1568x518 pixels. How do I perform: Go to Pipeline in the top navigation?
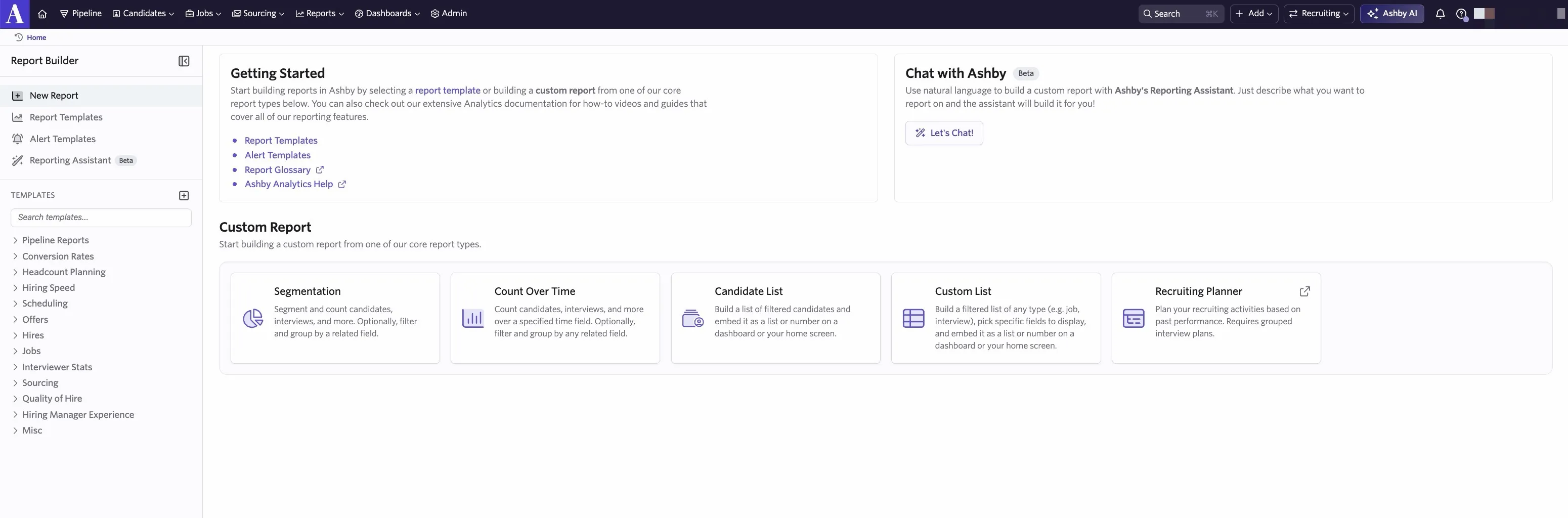tap(81, 13)
